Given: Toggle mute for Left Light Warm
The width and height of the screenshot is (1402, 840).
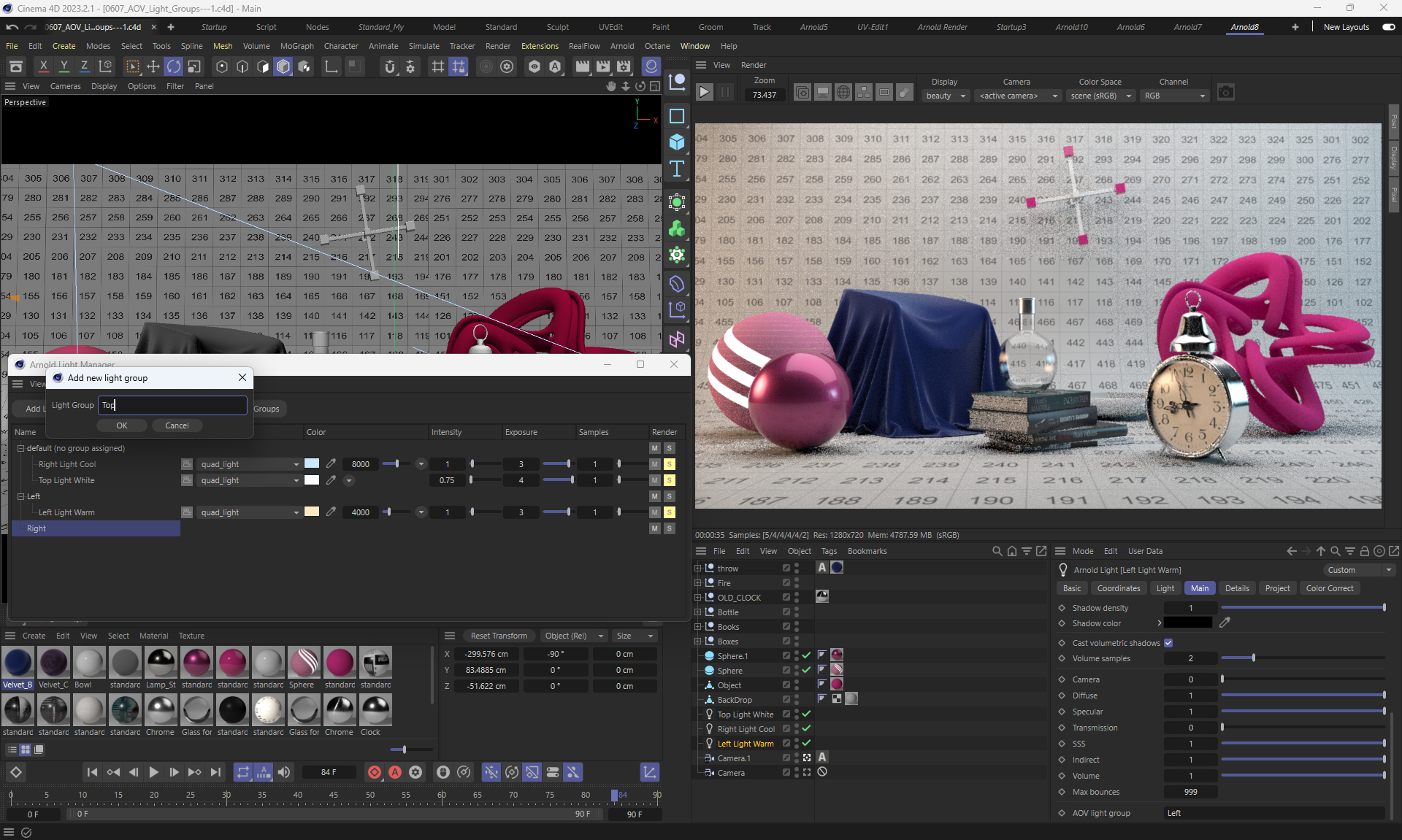Looking at the screenshot, I should coord(654,512).
